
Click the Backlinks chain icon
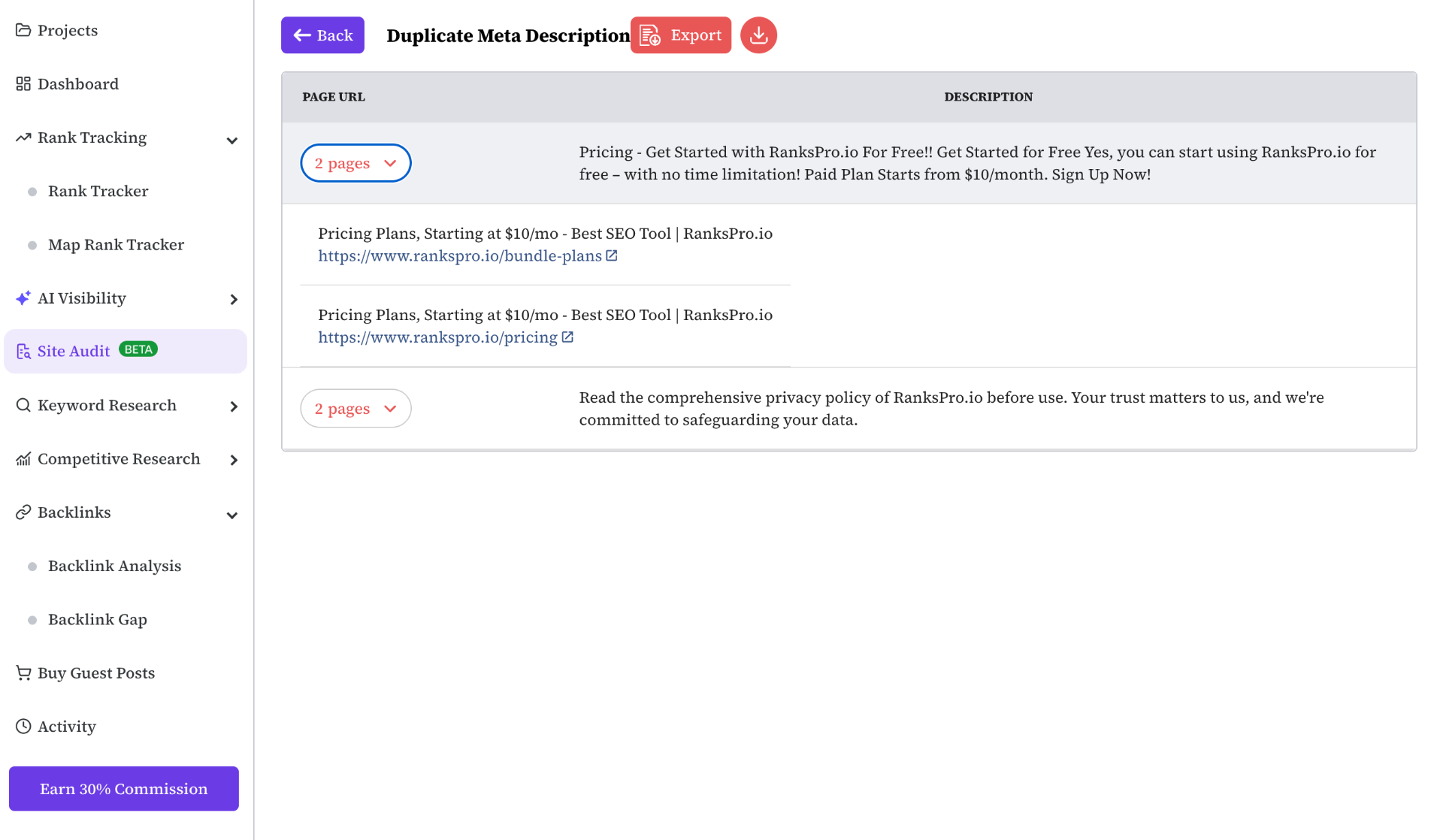click(23, 512)
